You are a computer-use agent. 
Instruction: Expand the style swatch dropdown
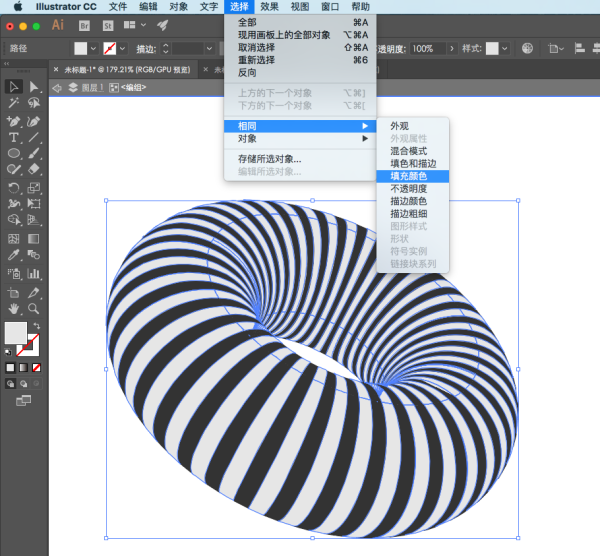505,49
